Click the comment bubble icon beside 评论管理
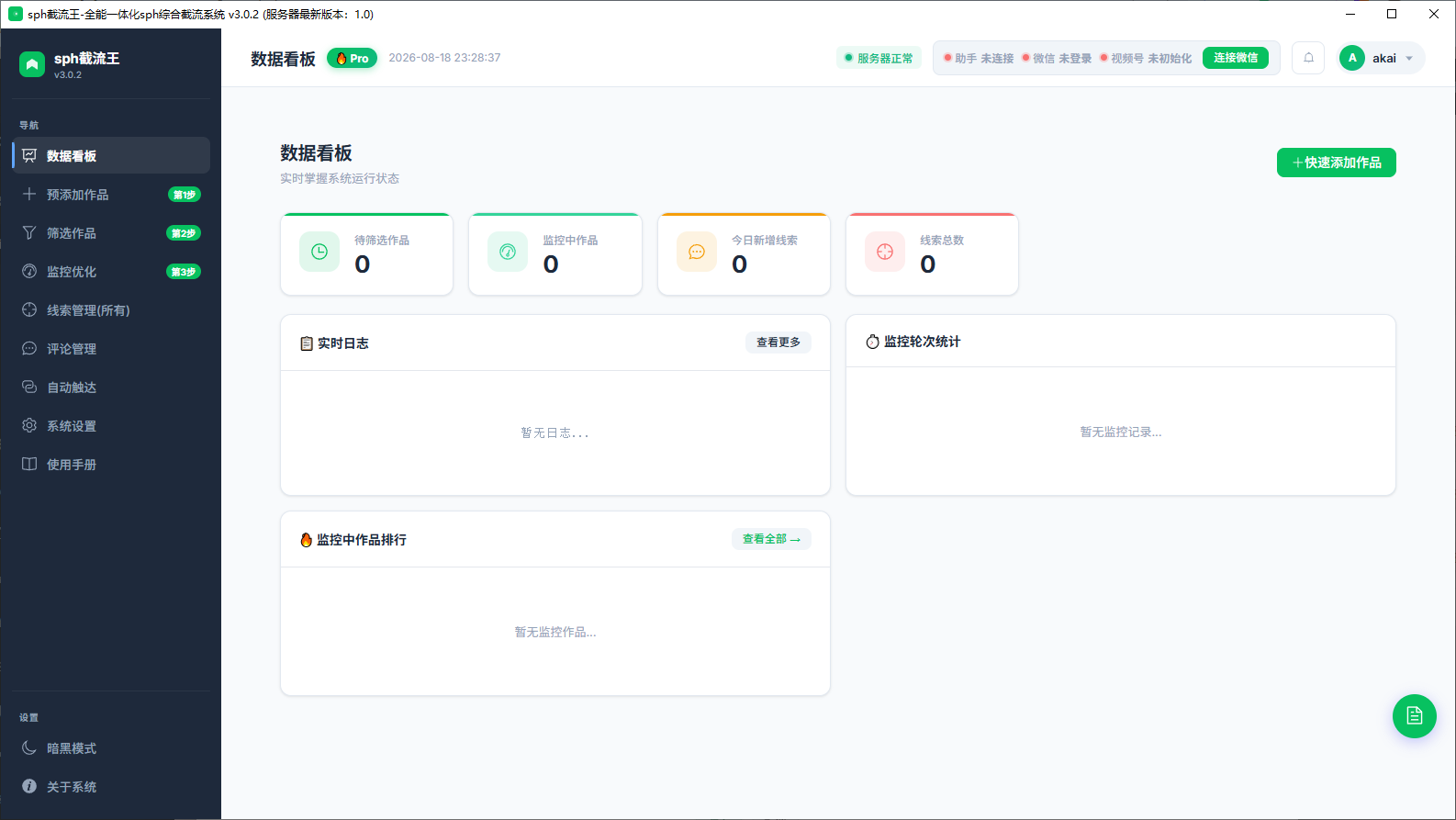Image resolution: width=1456 pixels, height=820 pixels. pos(29,348)
